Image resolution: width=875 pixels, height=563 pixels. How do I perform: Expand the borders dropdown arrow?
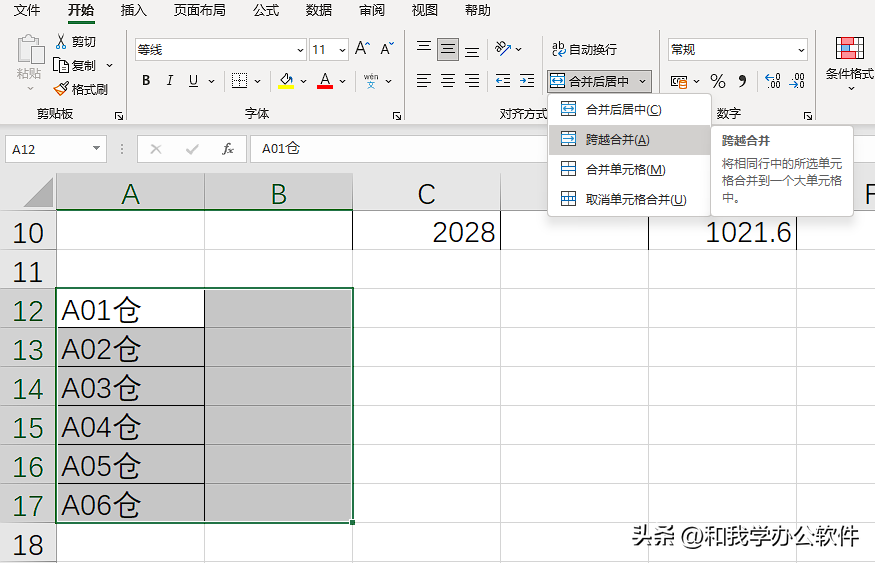[x=257, y=81]
